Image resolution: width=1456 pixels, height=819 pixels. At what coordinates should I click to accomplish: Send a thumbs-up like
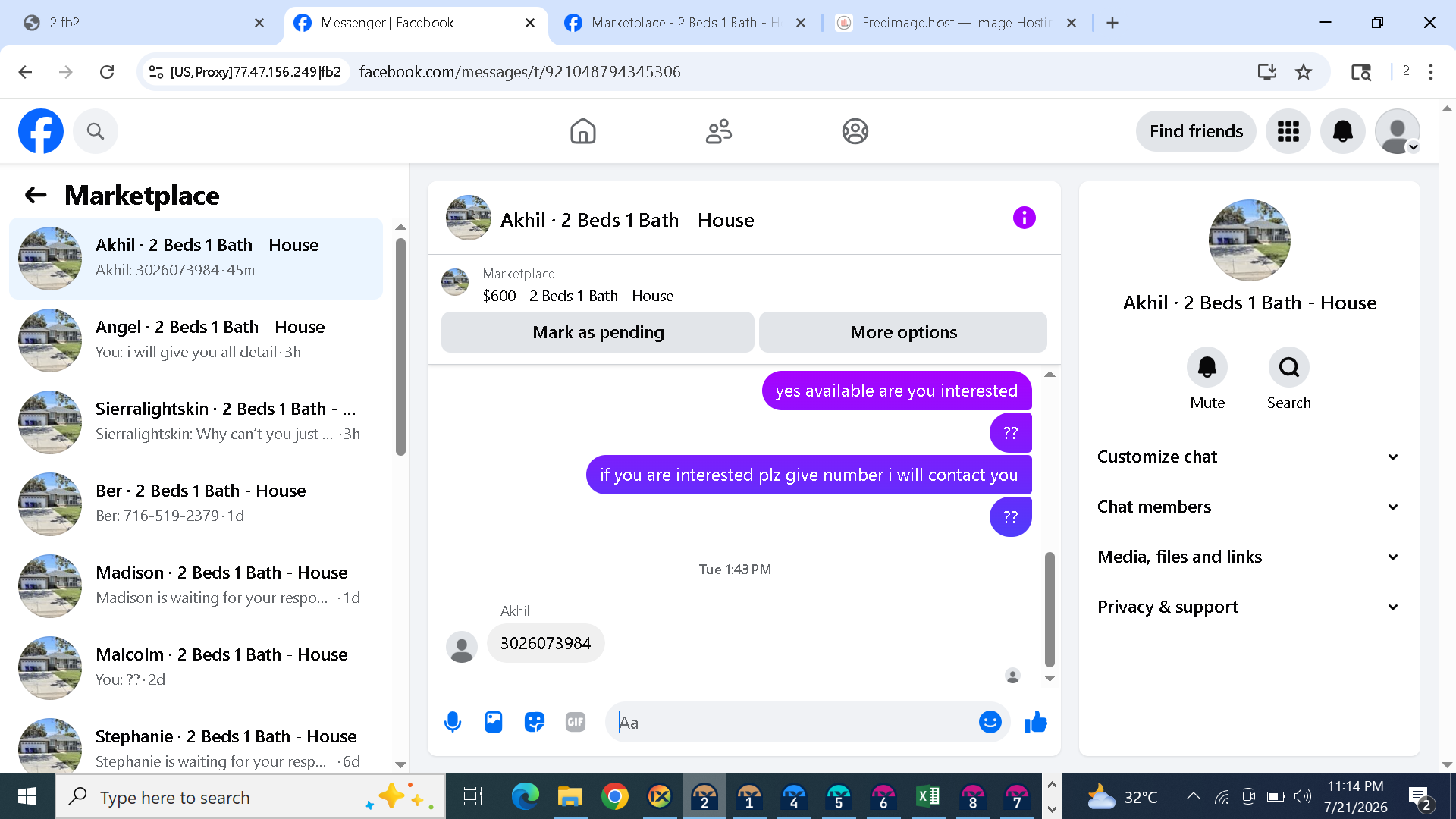[1035, 722]
